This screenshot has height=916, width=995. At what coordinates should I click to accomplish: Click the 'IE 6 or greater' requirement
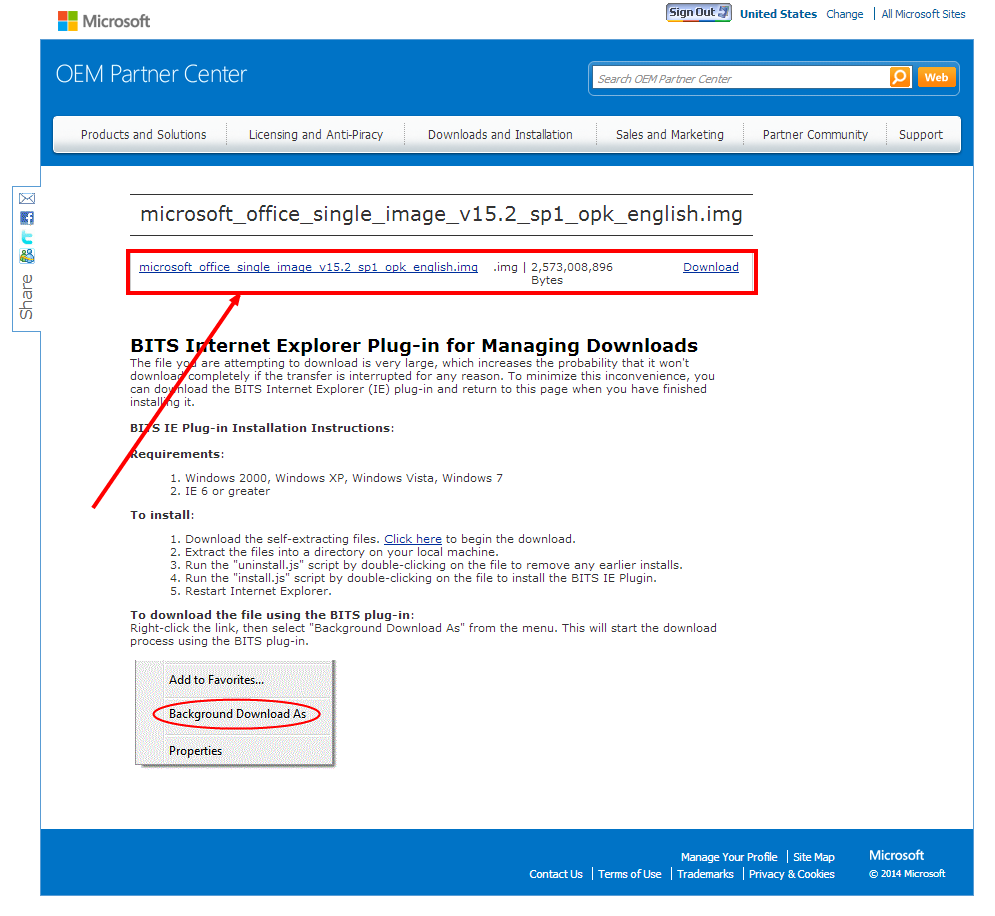227,491
